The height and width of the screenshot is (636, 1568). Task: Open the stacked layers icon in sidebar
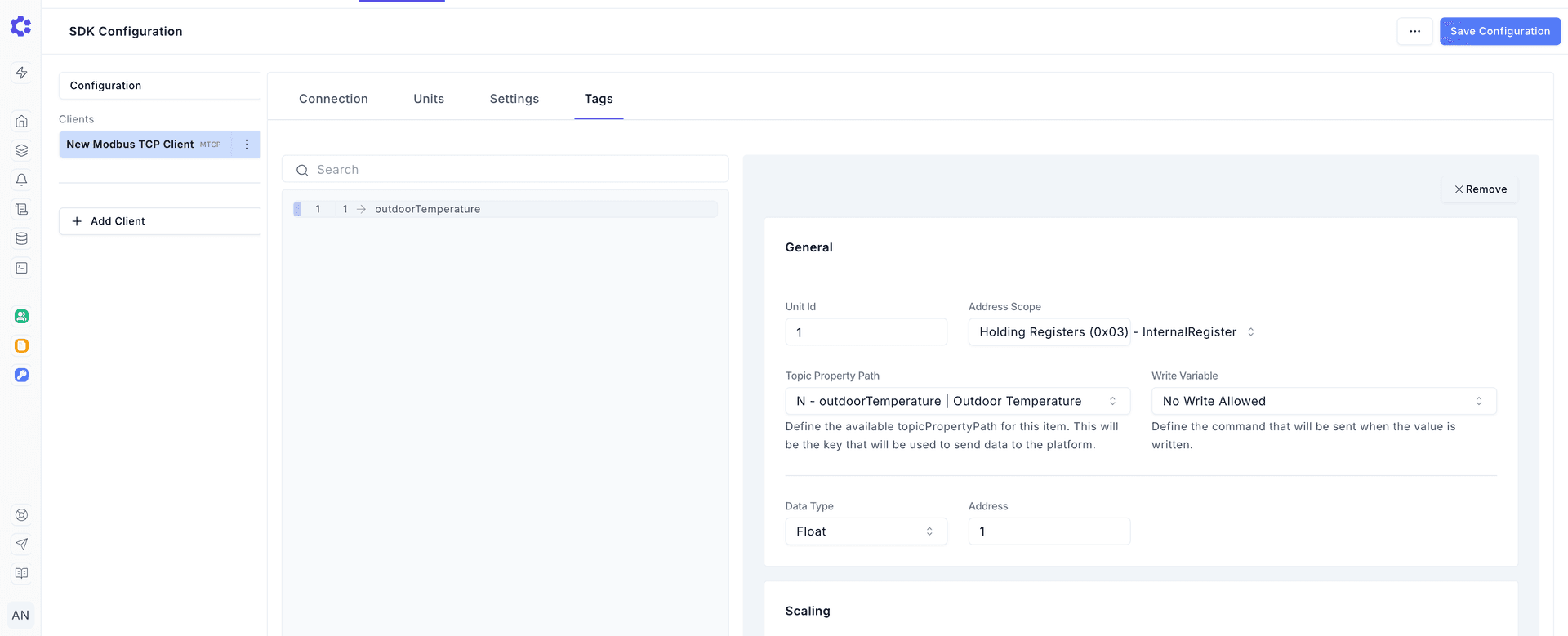pos(22,150)
